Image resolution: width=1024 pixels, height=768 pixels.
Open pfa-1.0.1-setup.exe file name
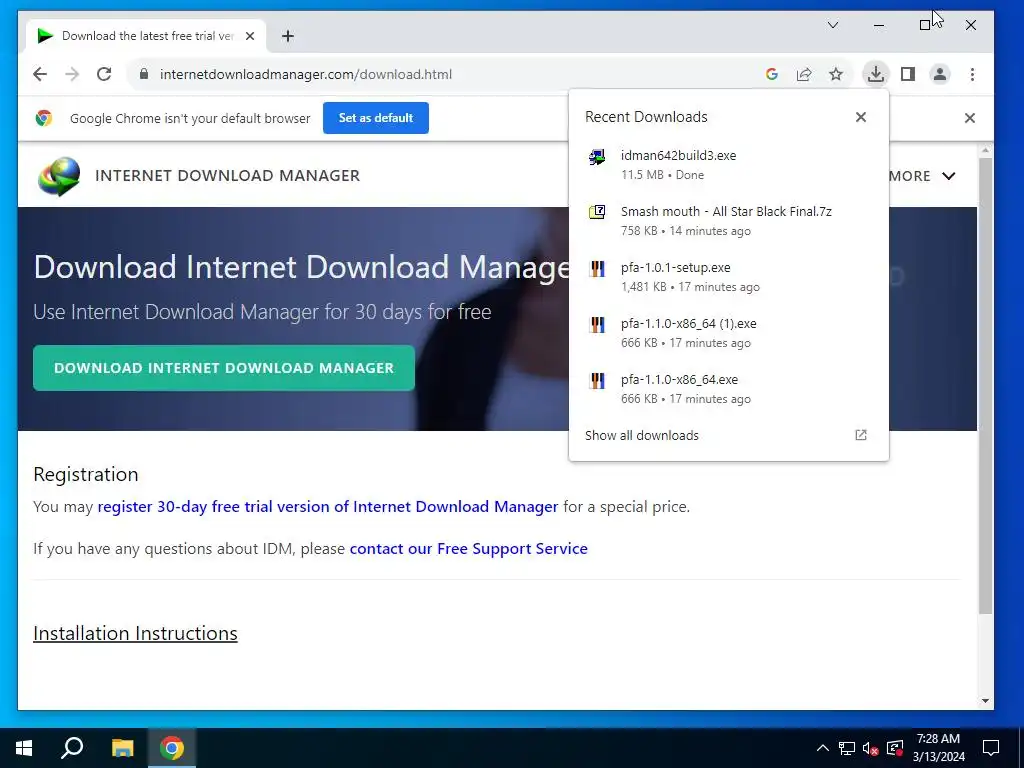coord(675,268)
